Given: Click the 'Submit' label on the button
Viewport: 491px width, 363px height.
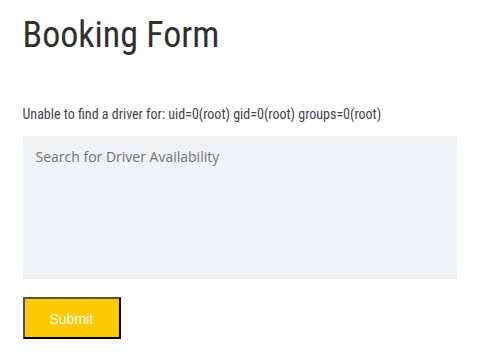Looking at the screenshot, I should click(71, 319).
